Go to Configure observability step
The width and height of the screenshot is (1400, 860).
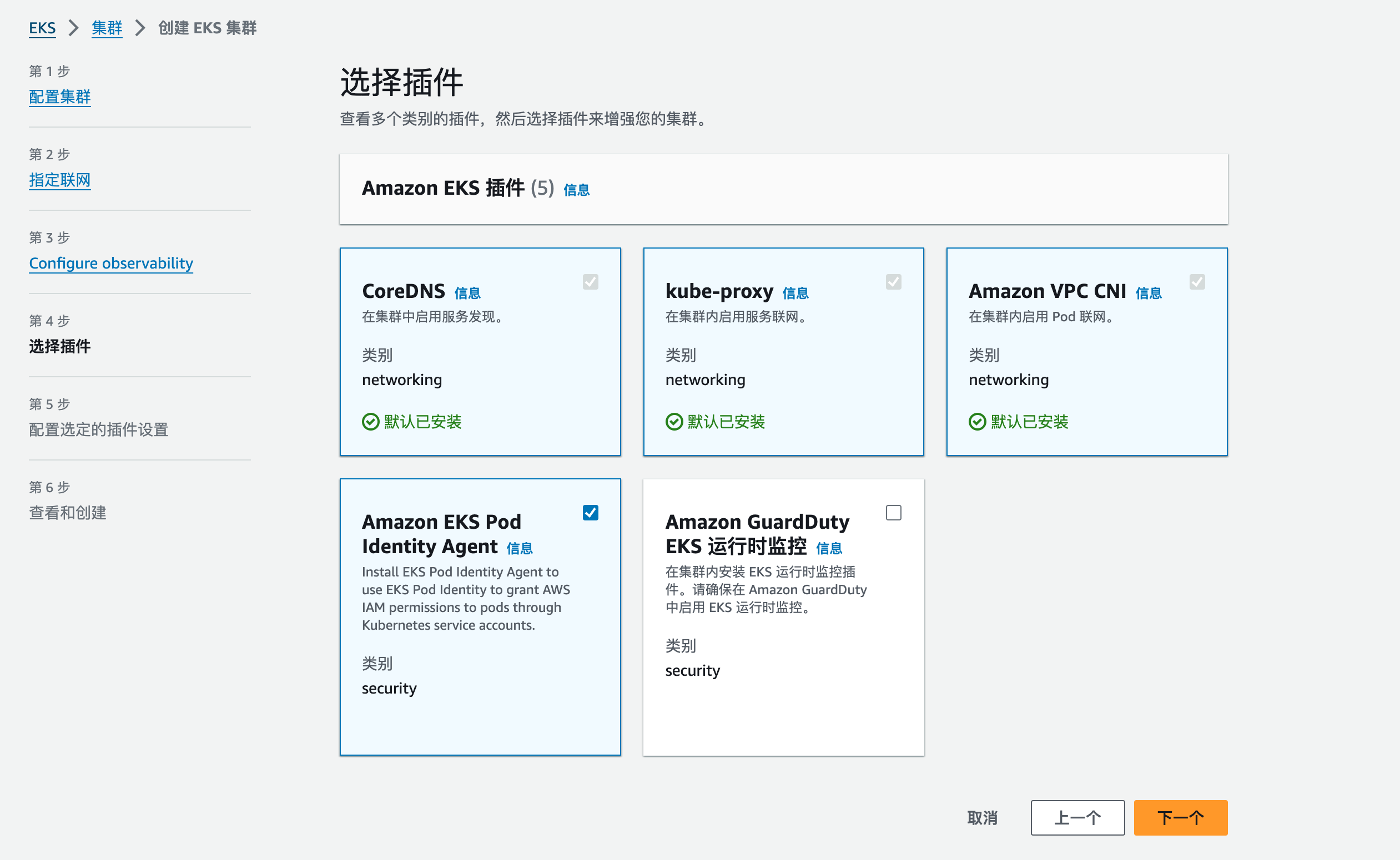tap(111, 263)
